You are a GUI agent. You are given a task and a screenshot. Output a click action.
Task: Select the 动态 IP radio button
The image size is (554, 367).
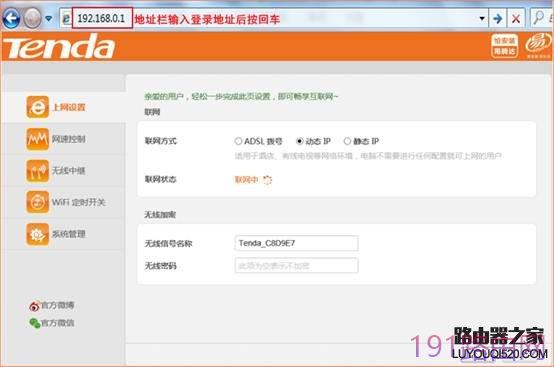pos(300,141)
